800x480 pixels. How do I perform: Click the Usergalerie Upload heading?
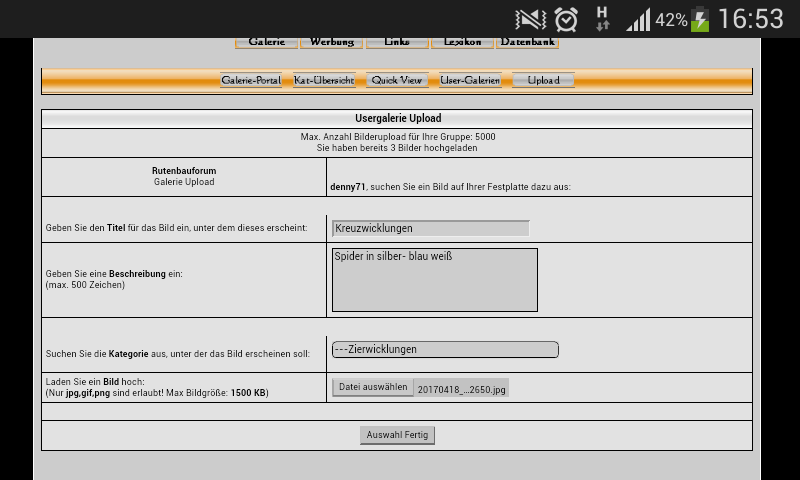pyautogui.click(x=398, y=118)
